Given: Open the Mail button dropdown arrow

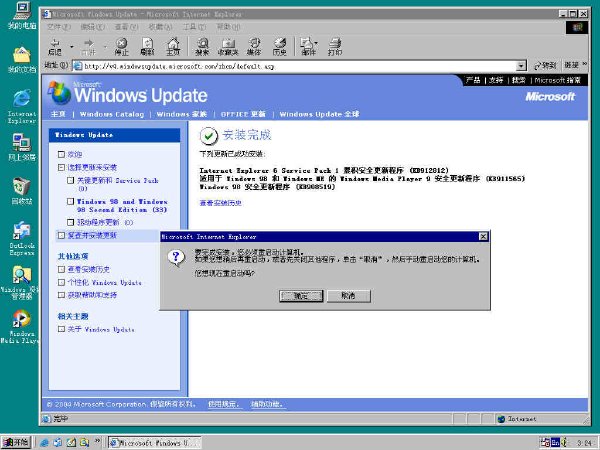Looking at the screenshot, I should click(x=316, y=43).
